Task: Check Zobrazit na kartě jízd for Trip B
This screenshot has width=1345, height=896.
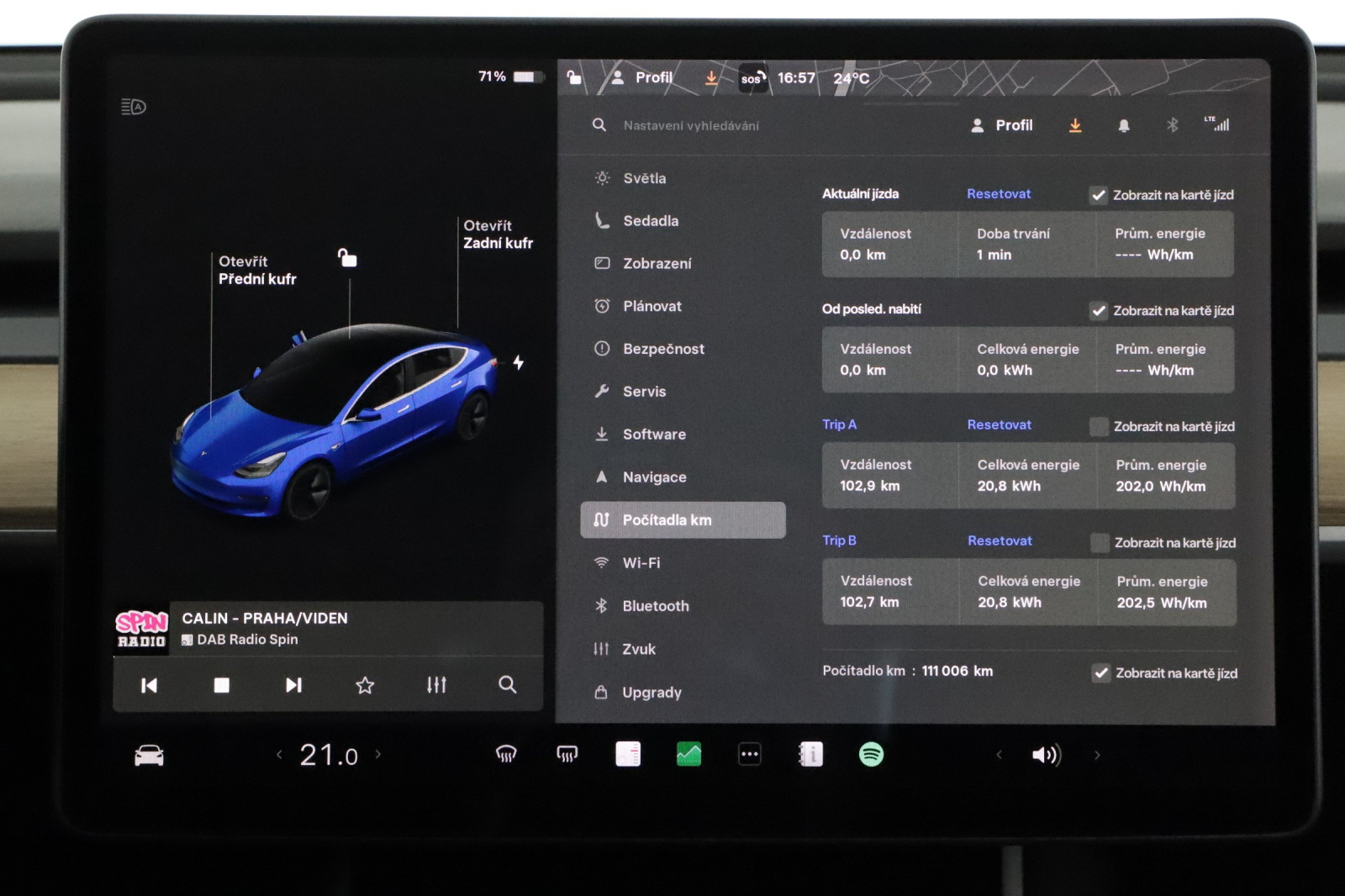Action: click(1100, 543)
